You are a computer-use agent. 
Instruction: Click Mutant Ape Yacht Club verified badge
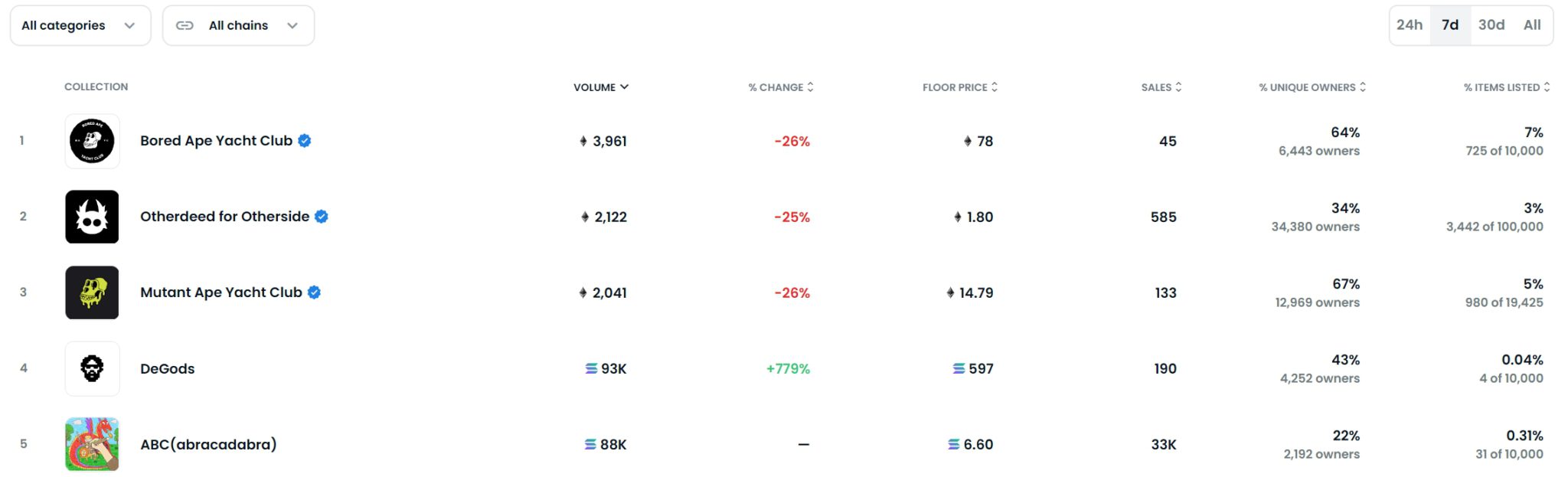[x=315, y=292]
